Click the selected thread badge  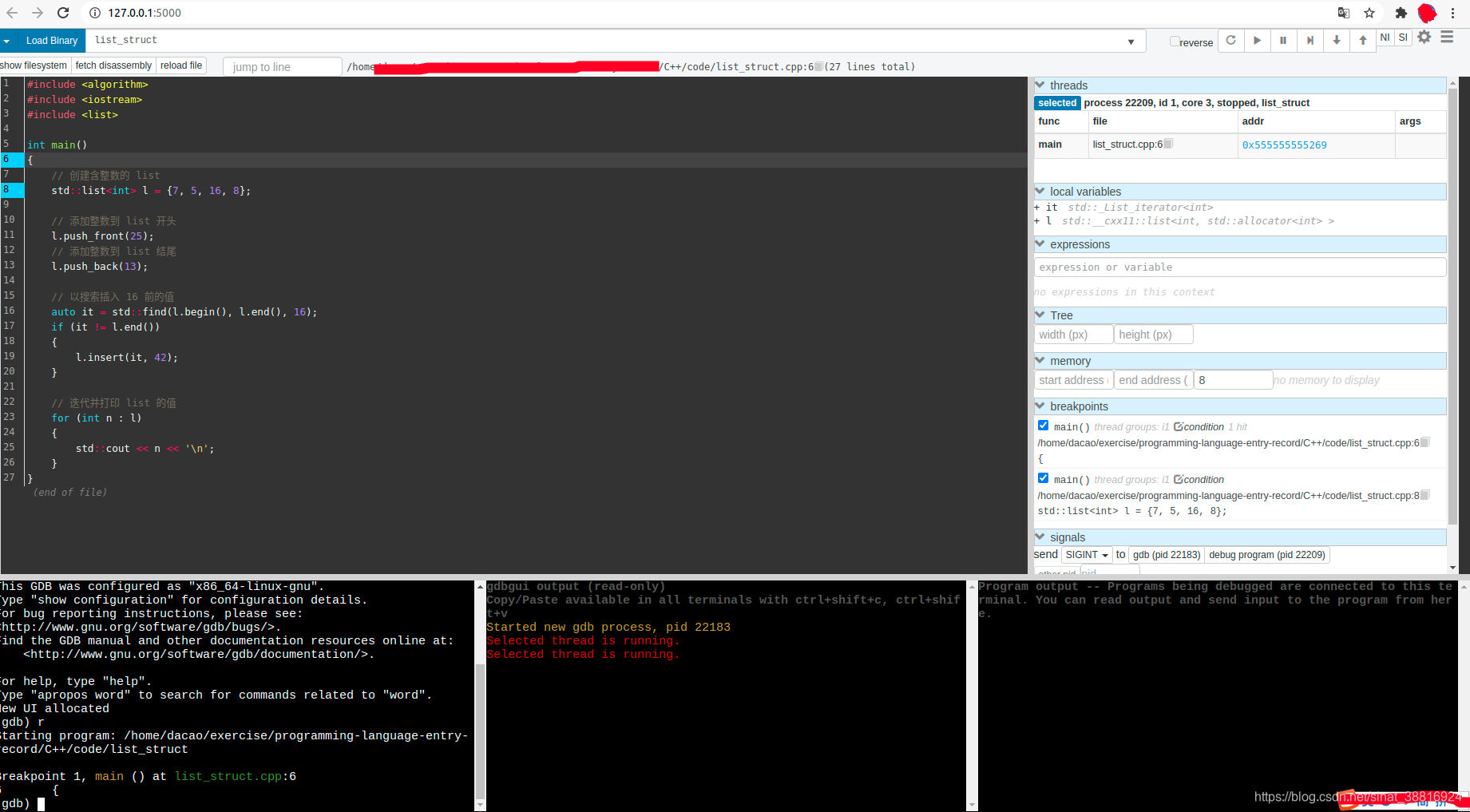click(x=1057, y=103)
